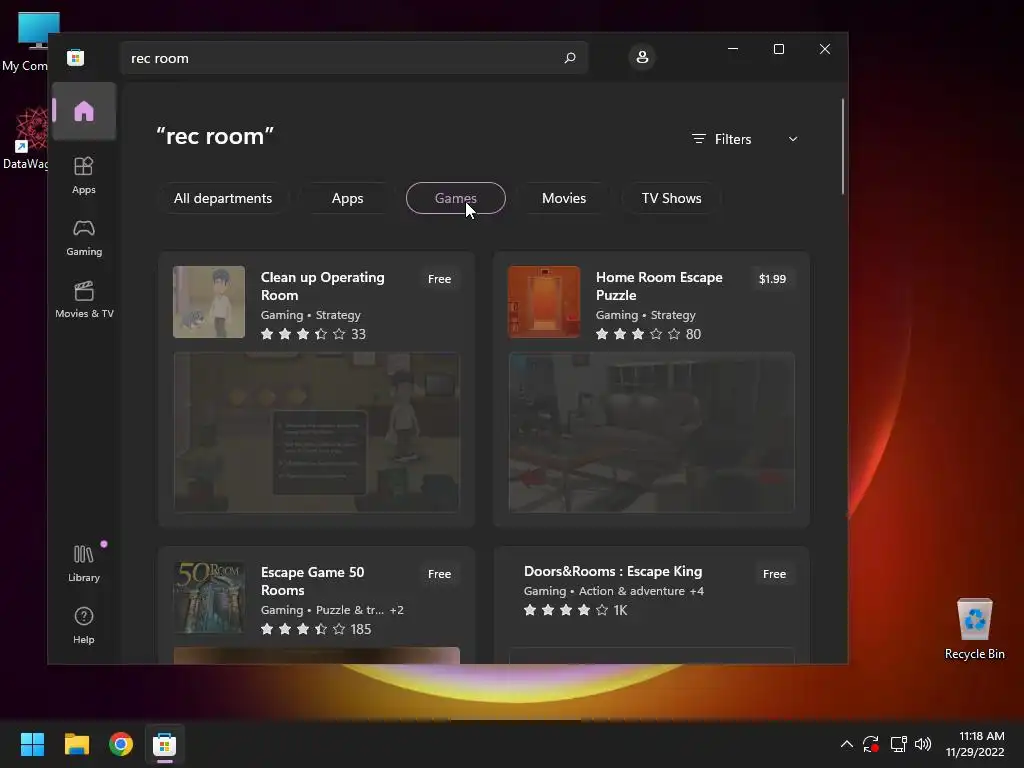Screen dimensions: 1024x768
Task: Open Help in the sidebar
Action: tap(84, 626)
